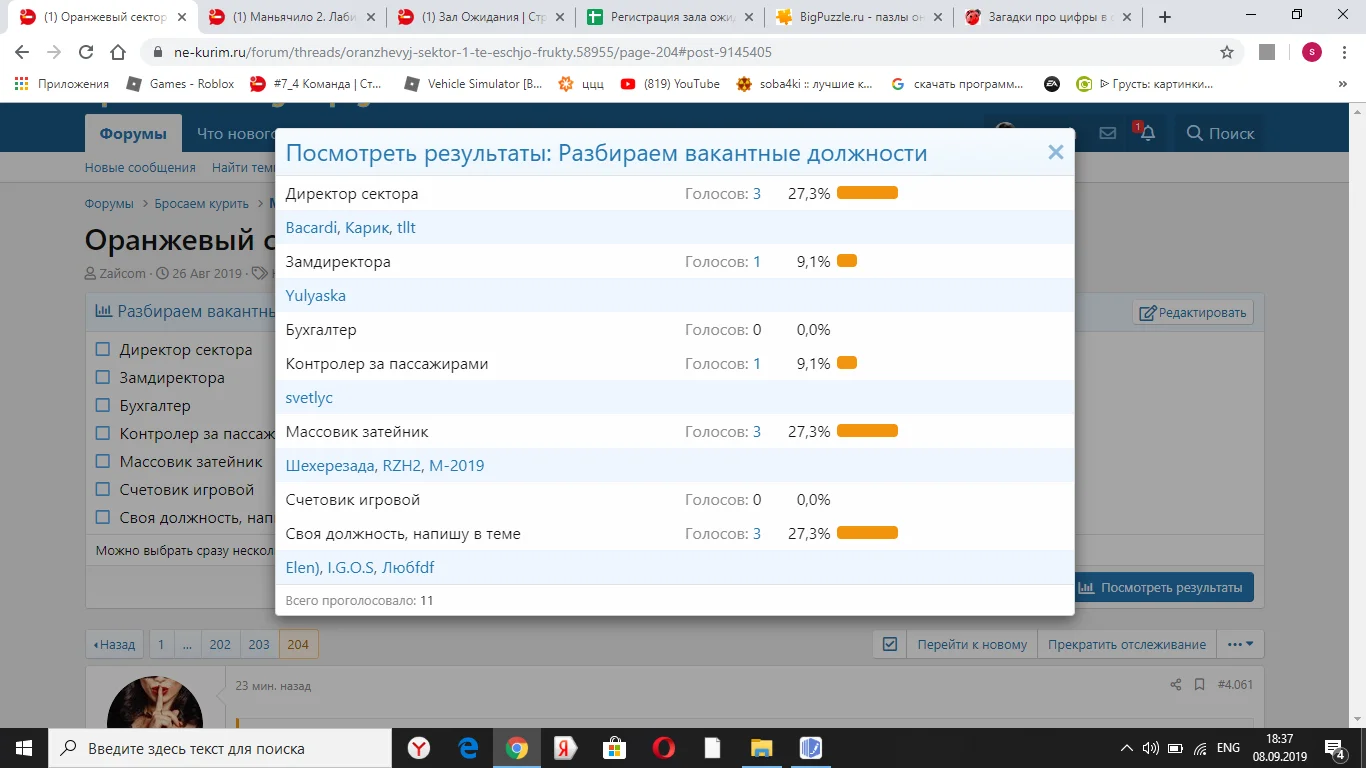Screen dimensions: 1366x768
Task: Check the Директор сектора option
Action: pyautogui.click(x=103, y=349)
